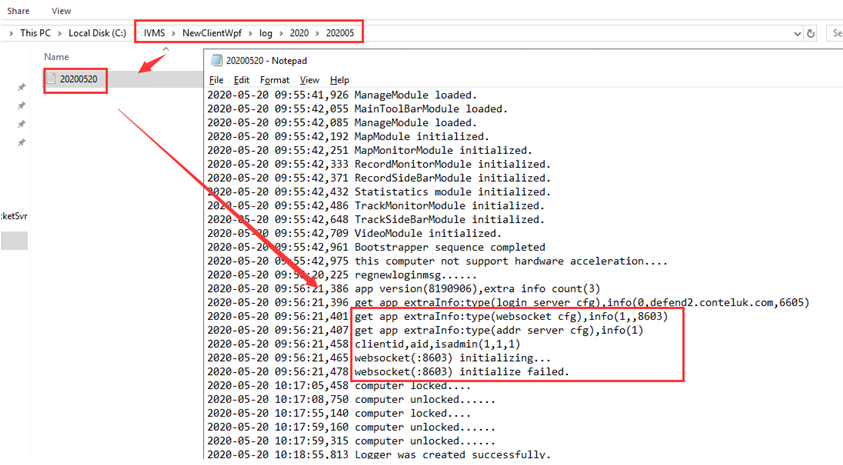
Task: Click the 'clientid,aid,isadmin(1,1,1)' log line
Action: pyautogui.click(x=363, y=344)
